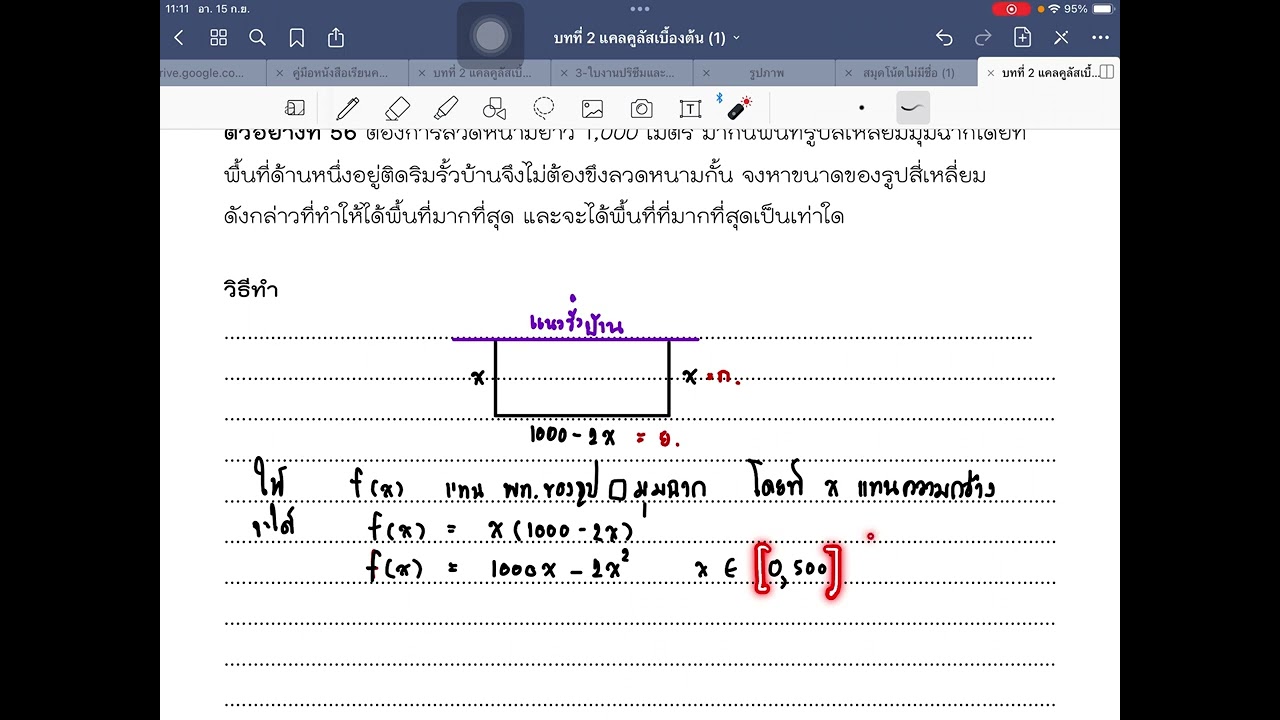
Task: Close the คู่มือหนังสือเรียนค... tab
Action: click(281, 73)
